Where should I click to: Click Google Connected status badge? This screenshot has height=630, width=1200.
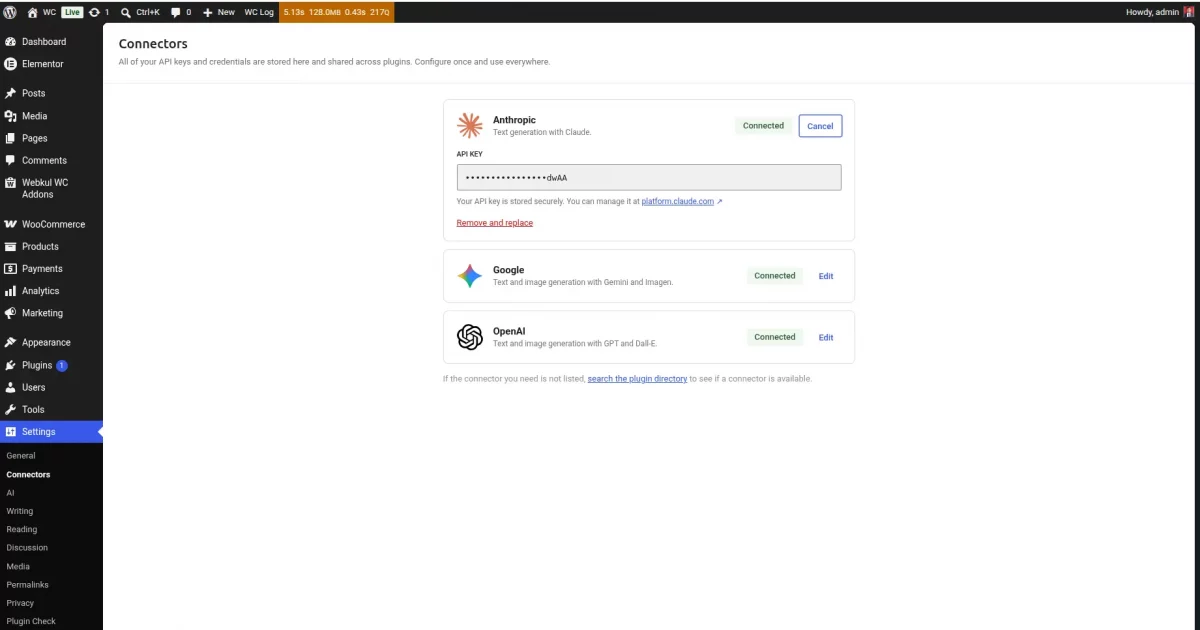[775, 276]
